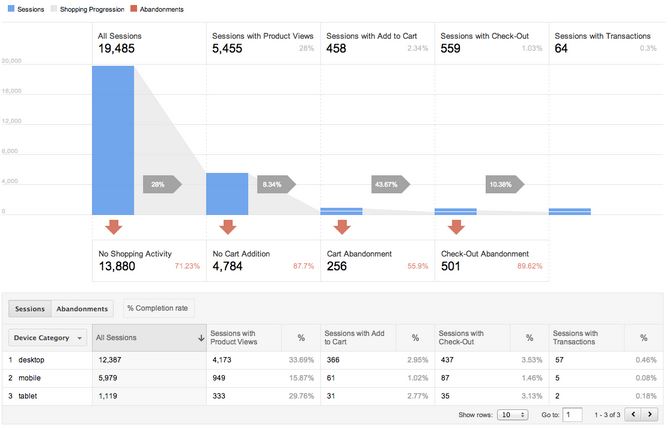Click the All Sessions blue funnel bar
This screenshot has width=671, height=428.
pos(112,139)
